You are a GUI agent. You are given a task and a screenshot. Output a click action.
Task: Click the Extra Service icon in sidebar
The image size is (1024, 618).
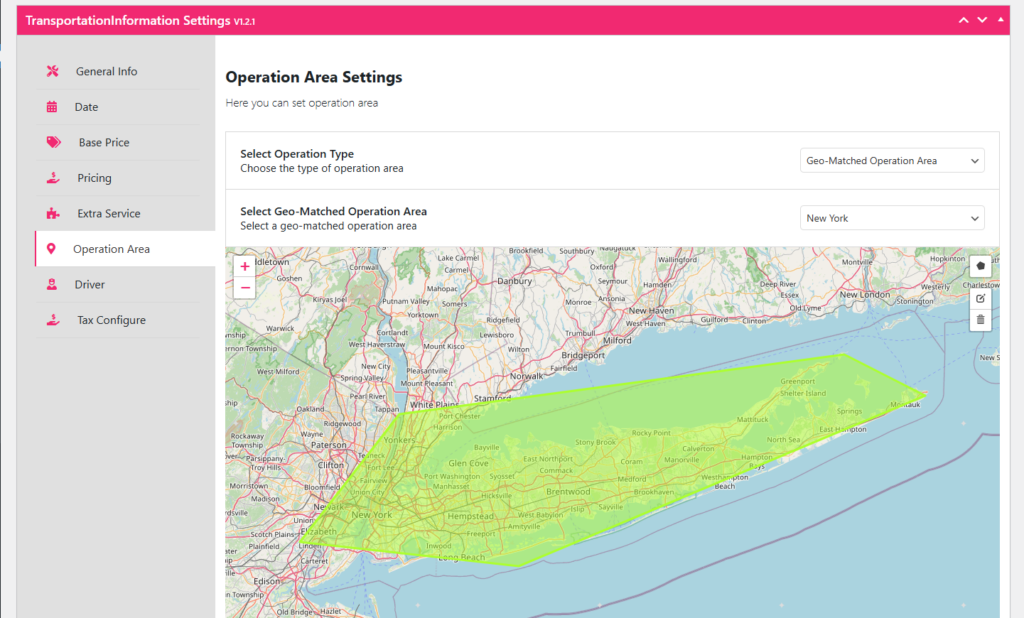pyautogui.click(x=54, y=213)
